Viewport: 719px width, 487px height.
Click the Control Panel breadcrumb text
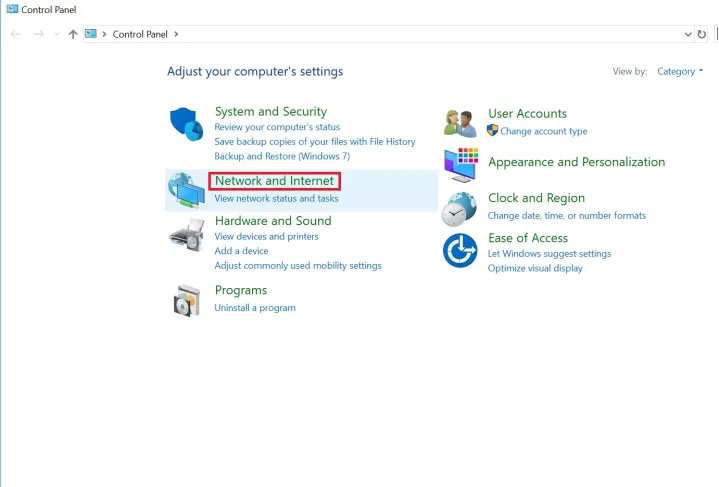click(x=140, y=34)
